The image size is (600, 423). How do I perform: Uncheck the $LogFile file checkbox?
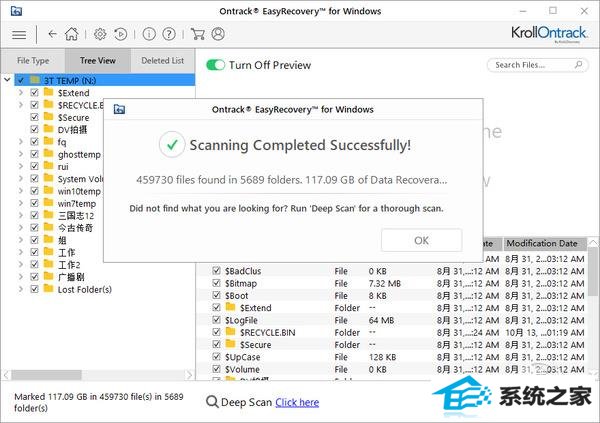[217, 320]
